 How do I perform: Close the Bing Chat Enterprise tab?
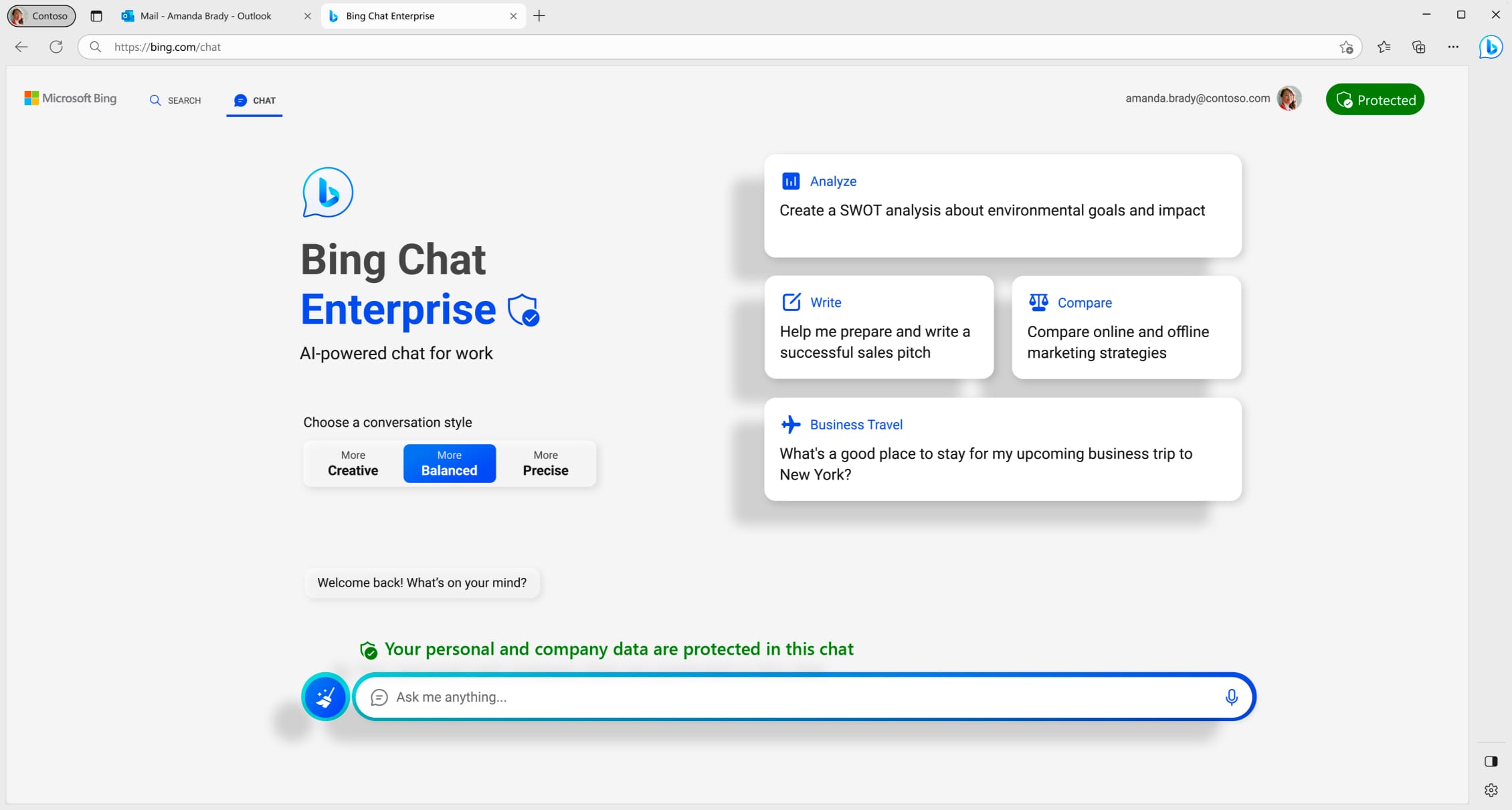pyautogui.click(x=513, y=16)
